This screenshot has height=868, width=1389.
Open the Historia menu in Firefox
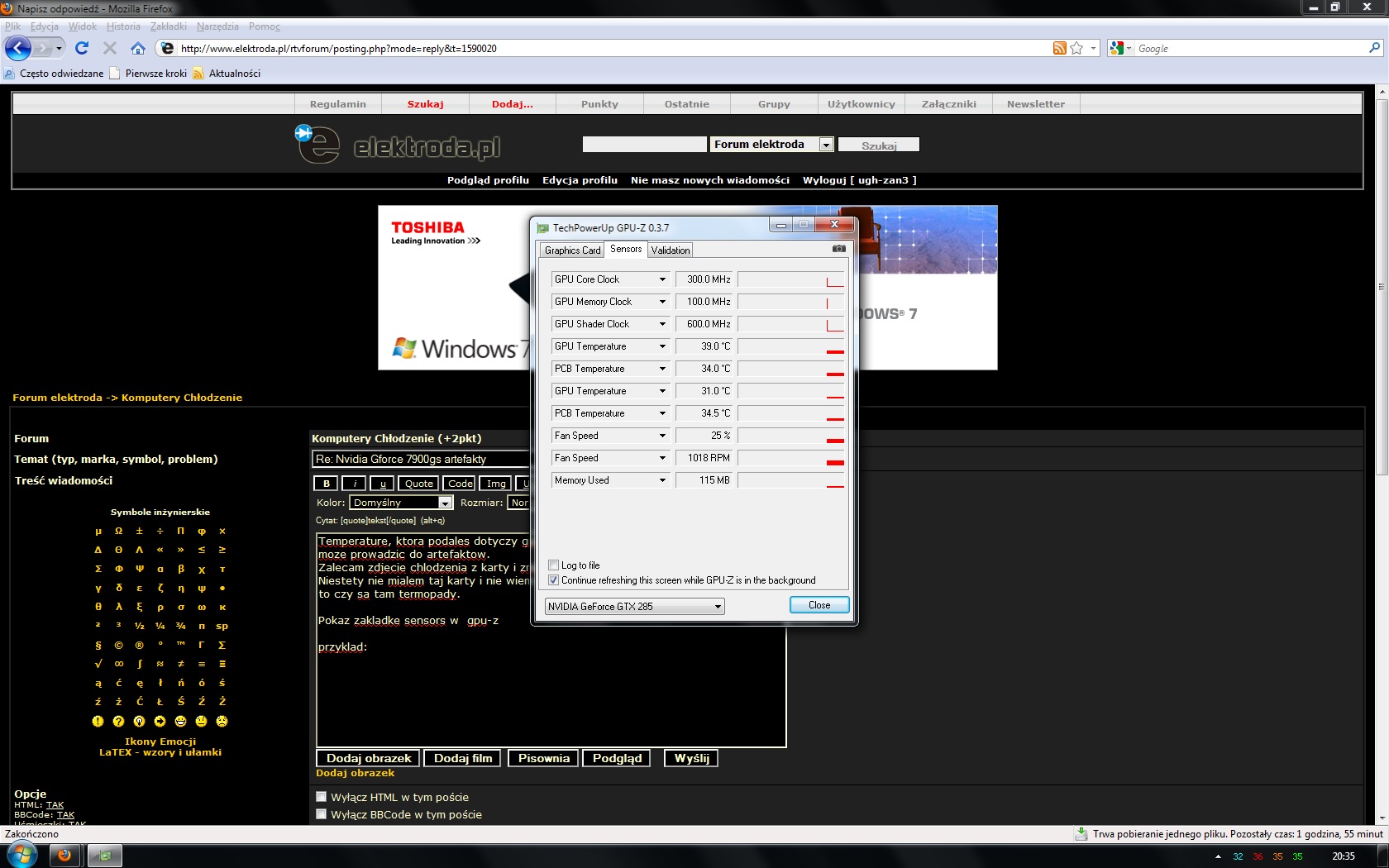(x=123, y=26)
